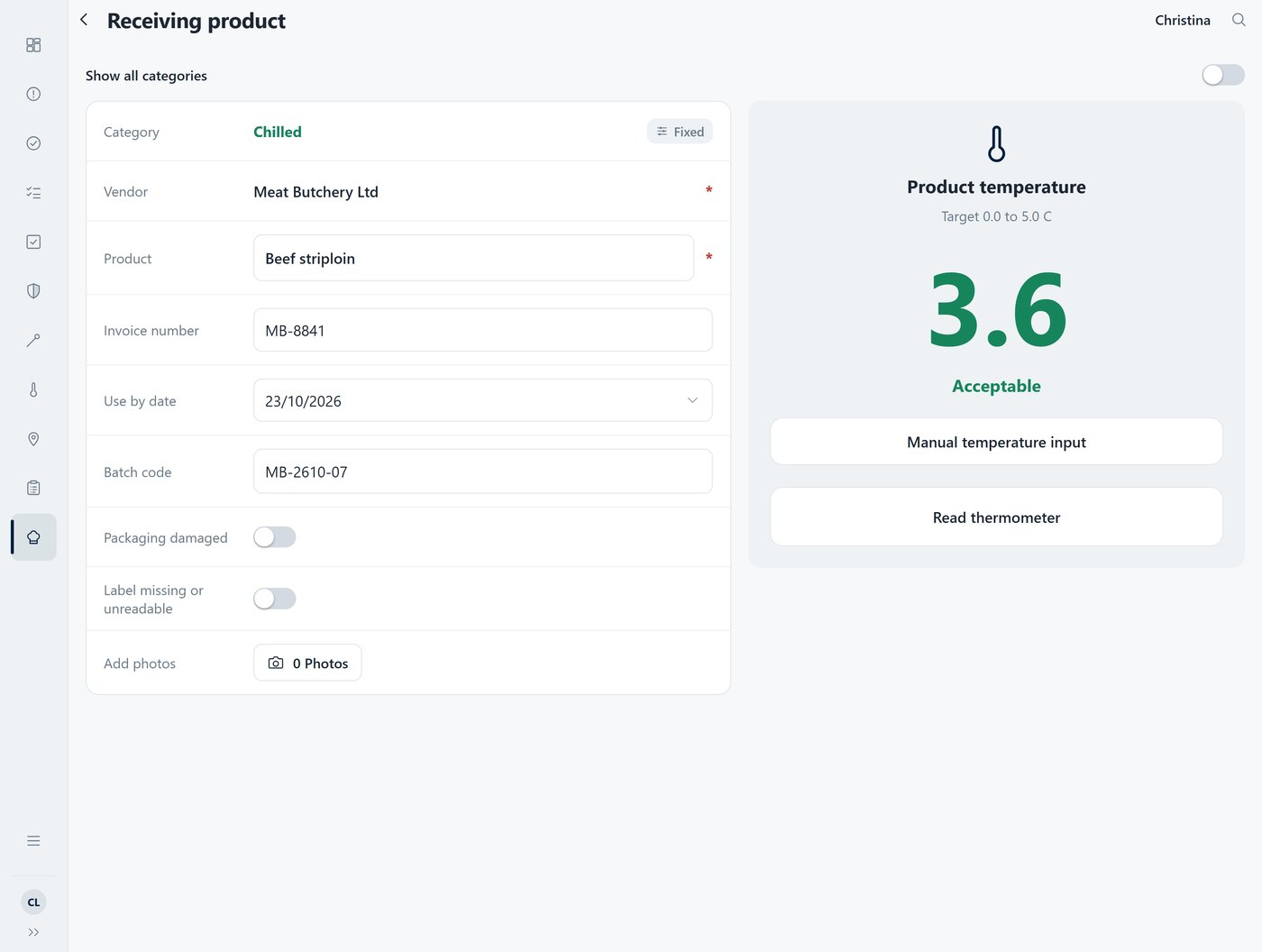Click the camera icon in Photos button
This screenshot has height=952, width=1262.
tap(276, 663)
